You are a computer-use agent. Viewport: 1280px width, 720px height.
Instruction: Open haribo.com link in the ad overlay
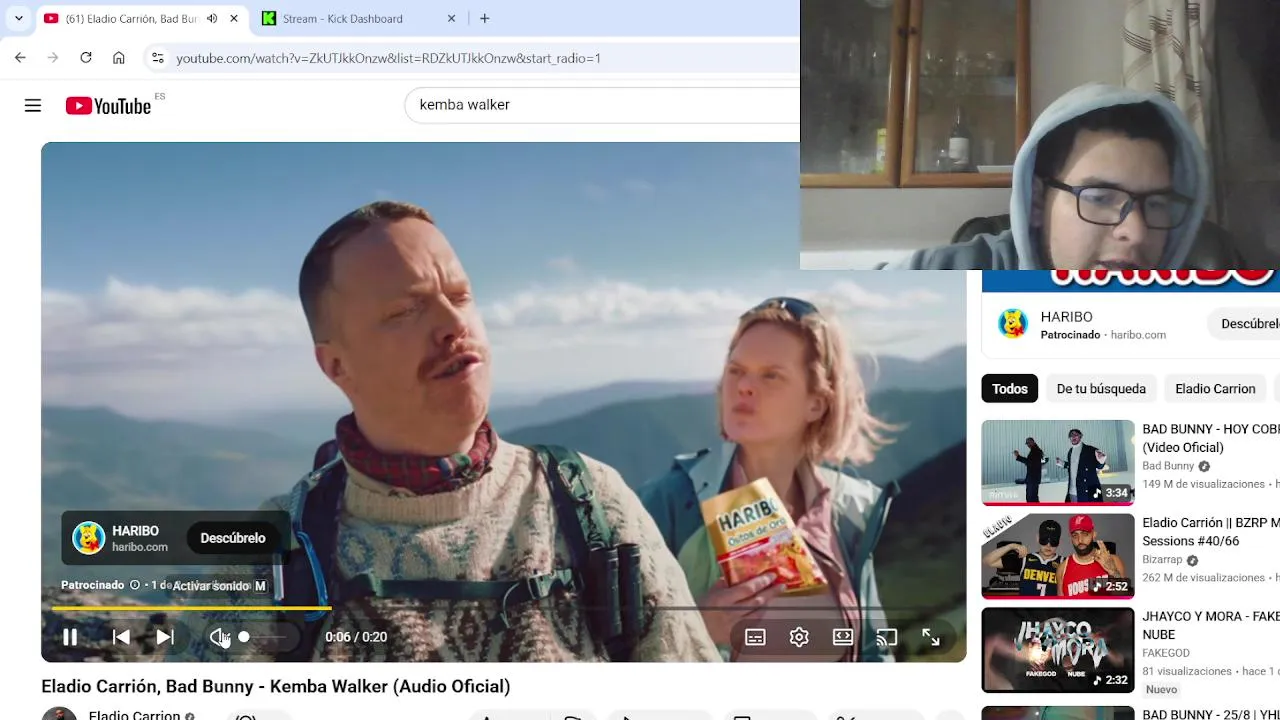pyautogui.click(x=140, y=547)
